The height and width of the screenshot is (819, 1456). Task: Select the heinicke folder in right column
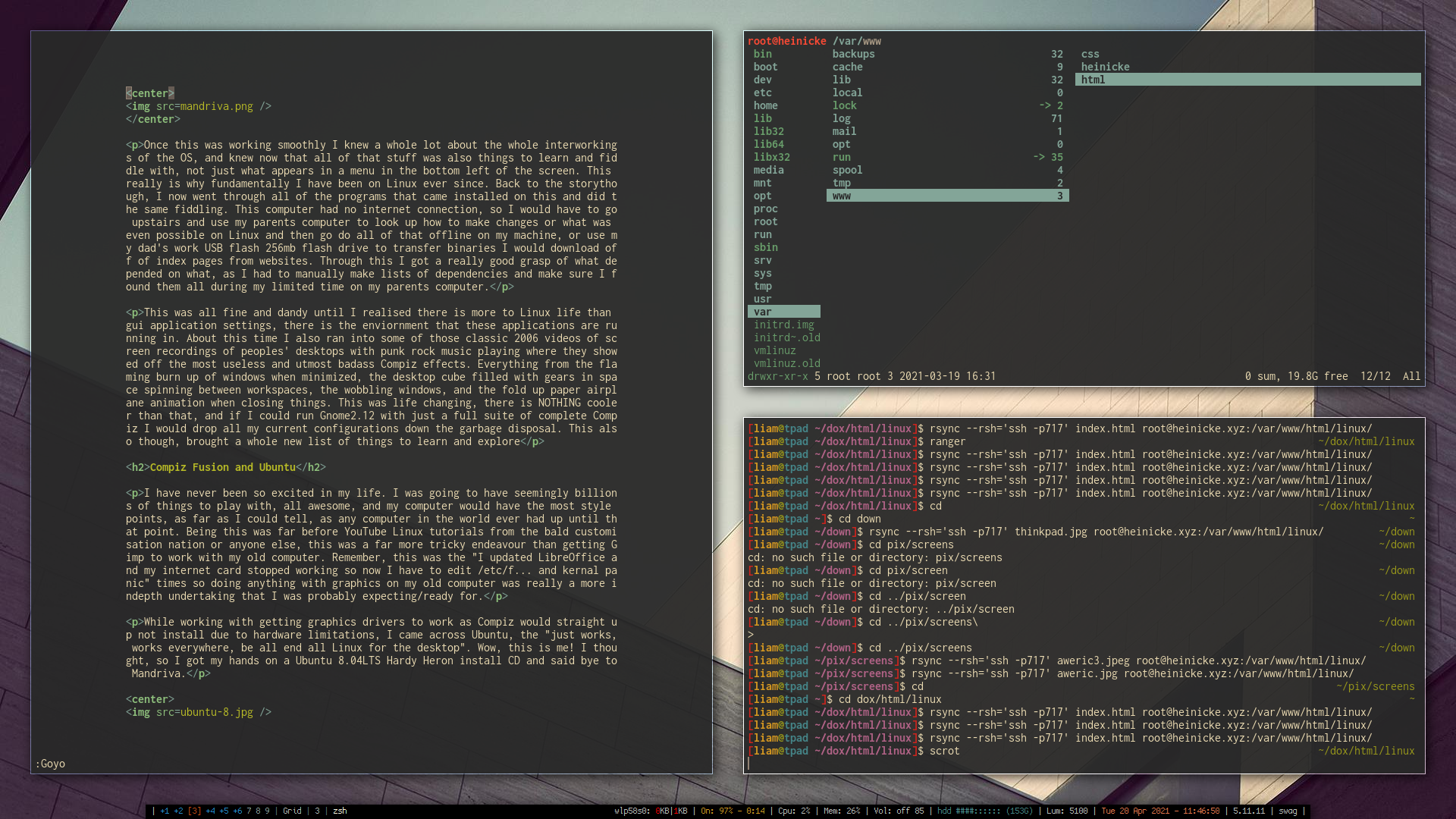pos(1105,67)
